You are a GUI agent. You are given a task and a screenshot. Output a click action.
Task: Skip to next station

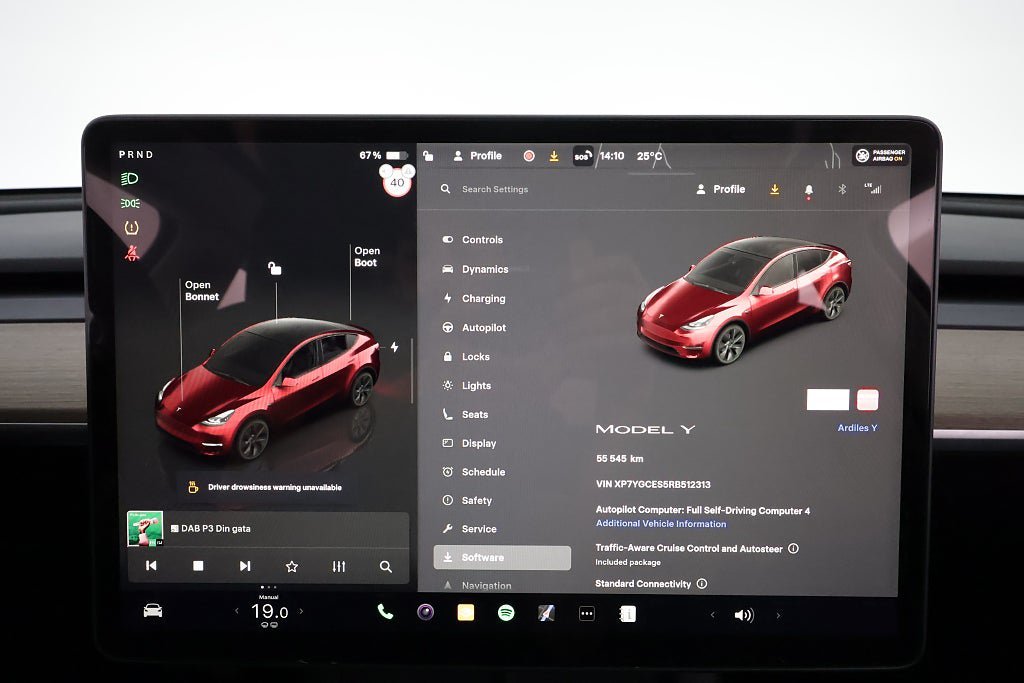click(245, 565)
